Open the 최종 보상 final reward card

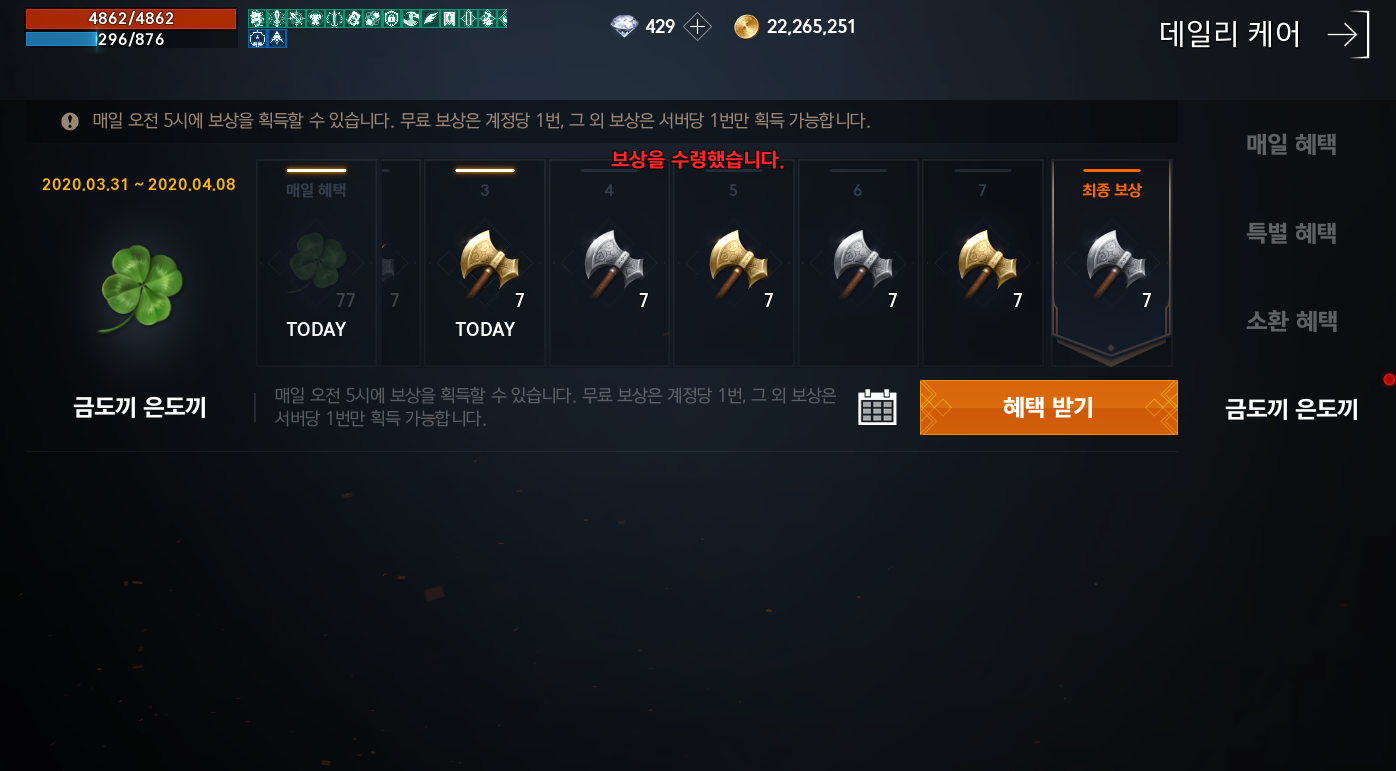(x=1111, y=263)
